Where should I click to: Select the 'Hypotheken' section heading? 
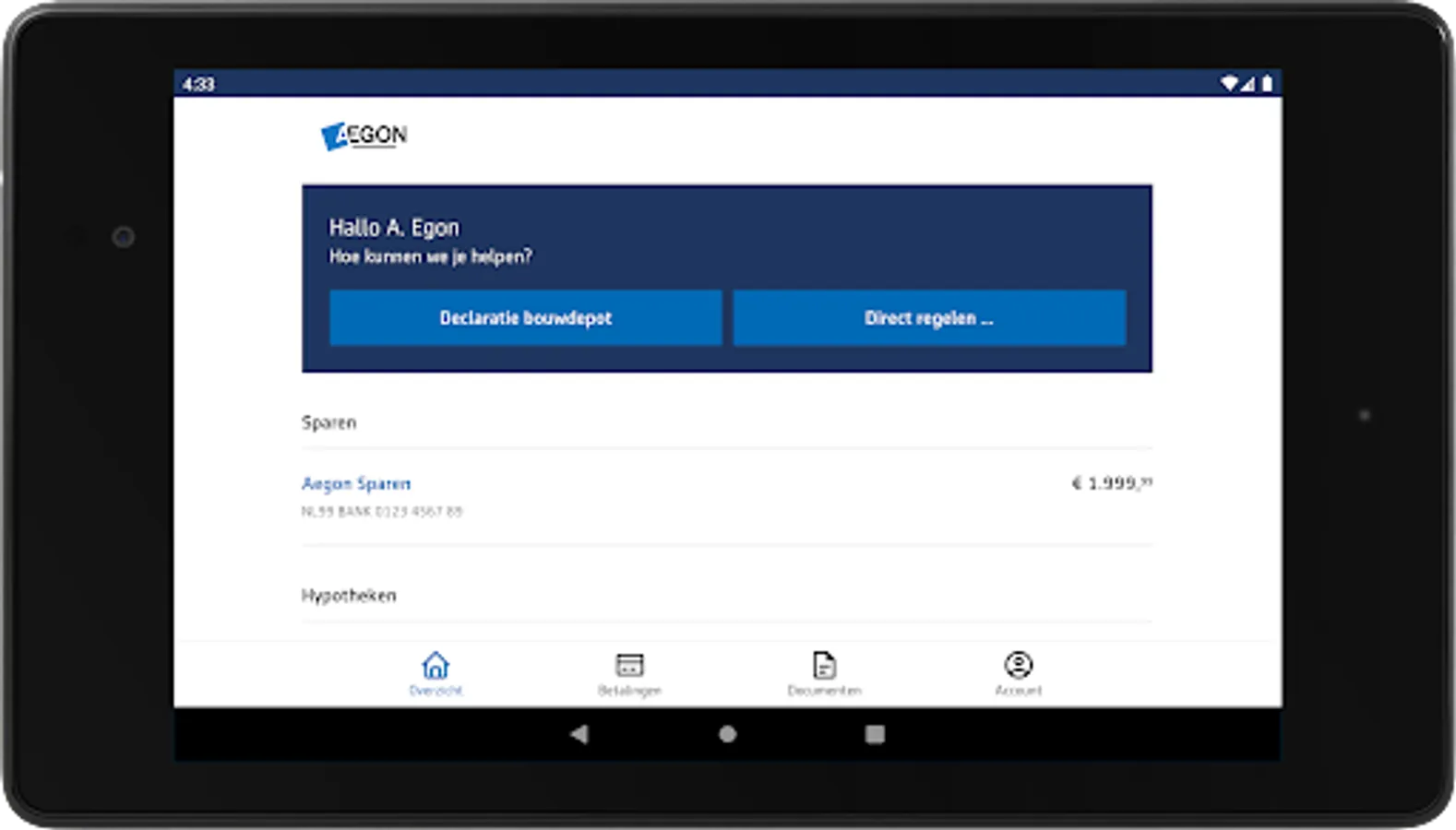pos(349,596)
